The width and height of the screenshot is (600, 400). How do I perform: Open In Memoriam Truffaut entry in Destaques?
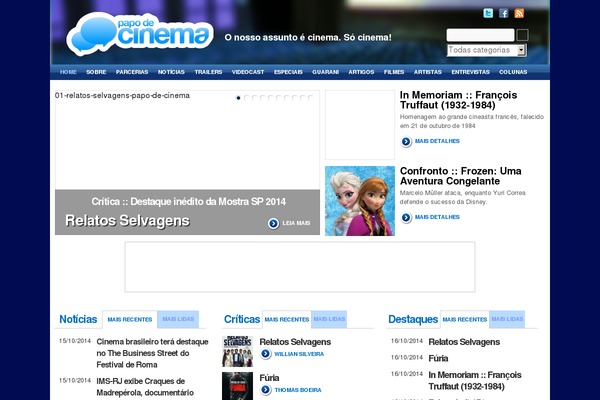tap(475, 380)
